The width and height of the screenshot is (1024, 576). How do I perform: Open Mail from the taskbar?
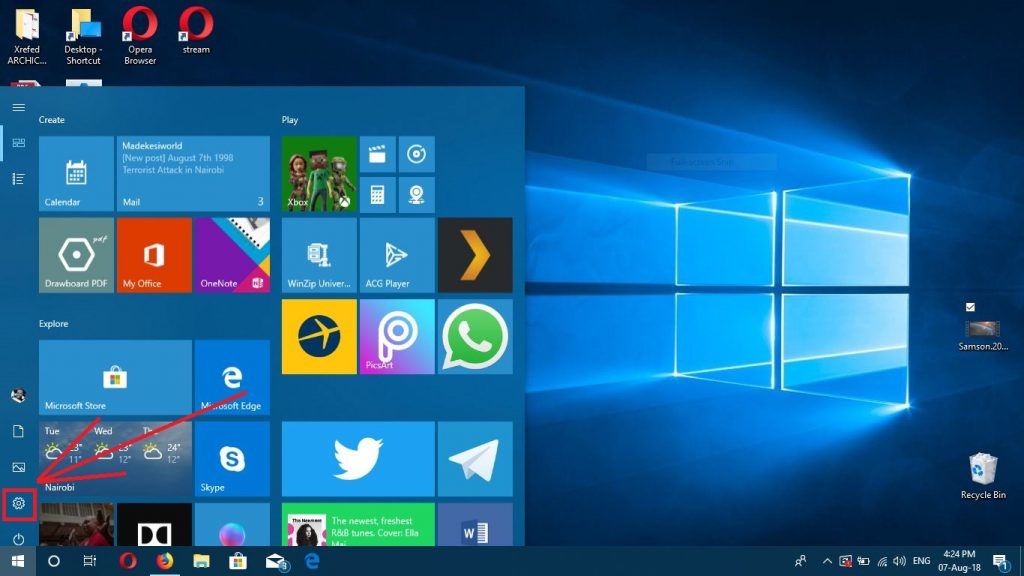pyautogui.click(x=276, y=562)
